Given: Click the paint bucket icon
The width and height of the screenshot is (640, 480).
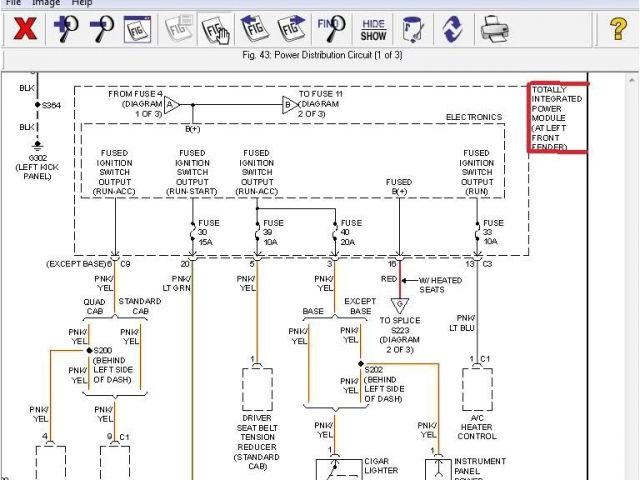Looking at the screenshot, I should (411, 29).
